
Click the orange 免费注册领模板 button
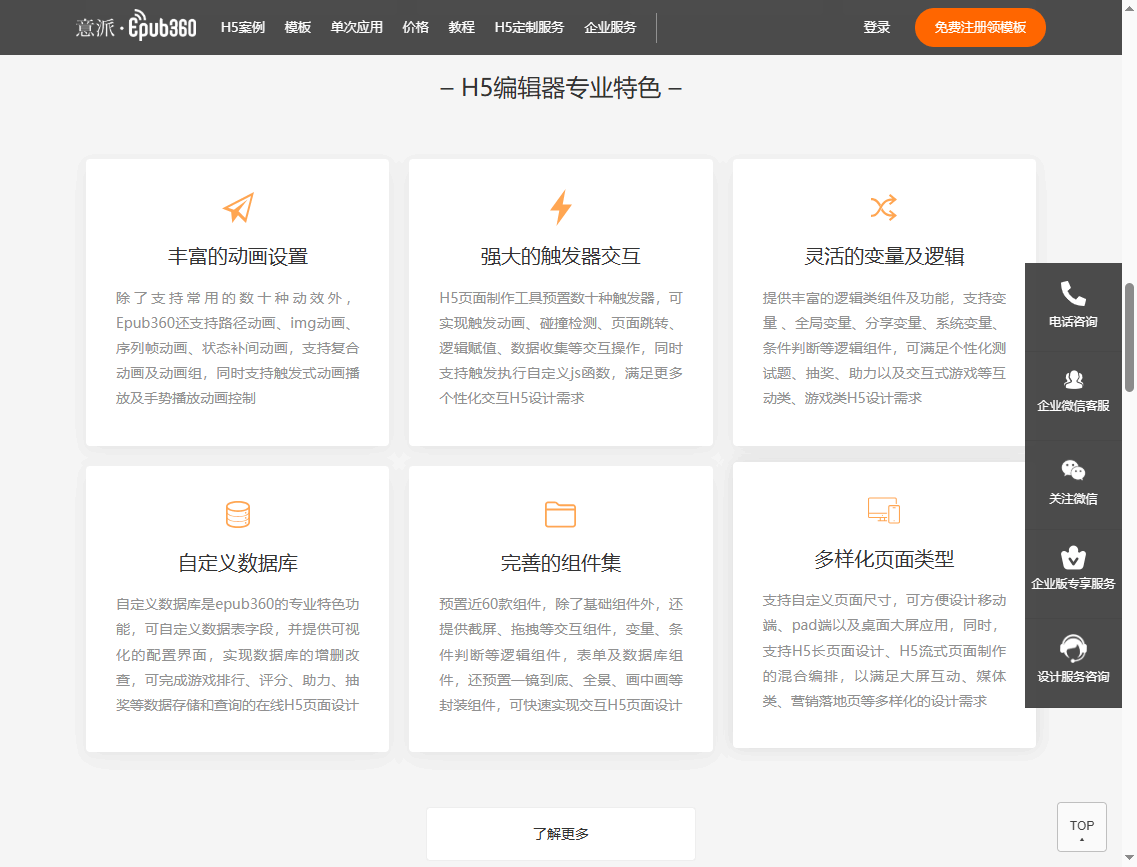click(x=980, y=27)
